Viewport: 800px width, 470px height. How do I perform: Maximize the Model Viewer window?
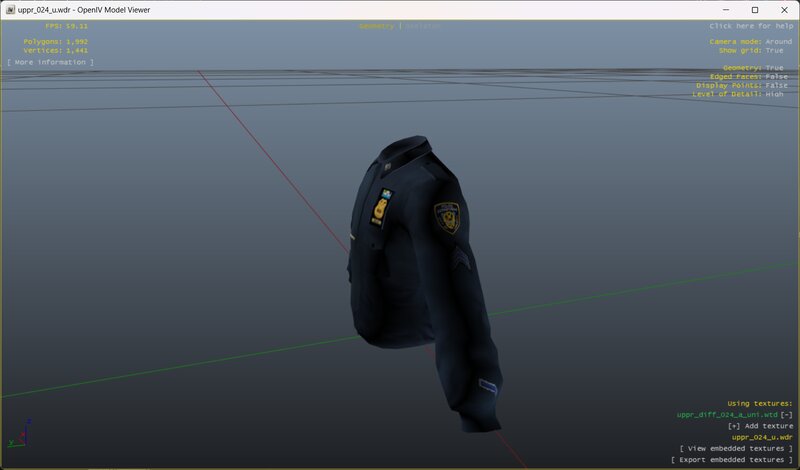point(755,10)
